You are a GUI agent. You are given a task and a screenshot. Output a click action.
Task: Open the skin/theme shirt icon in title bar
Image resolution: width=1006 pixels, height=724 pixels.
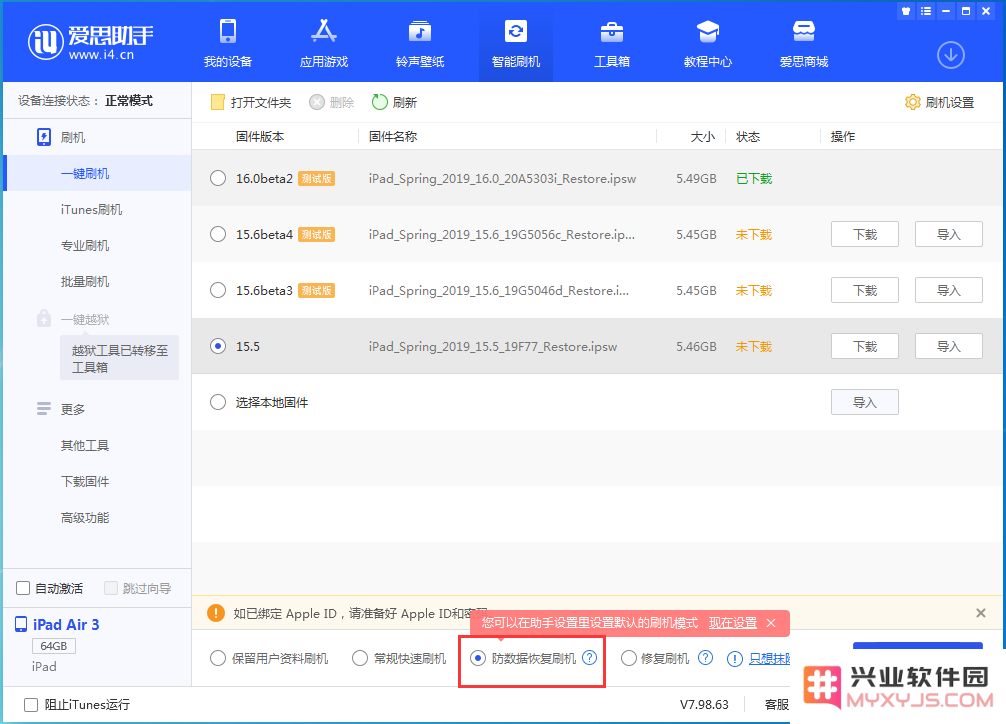point(906,11)
